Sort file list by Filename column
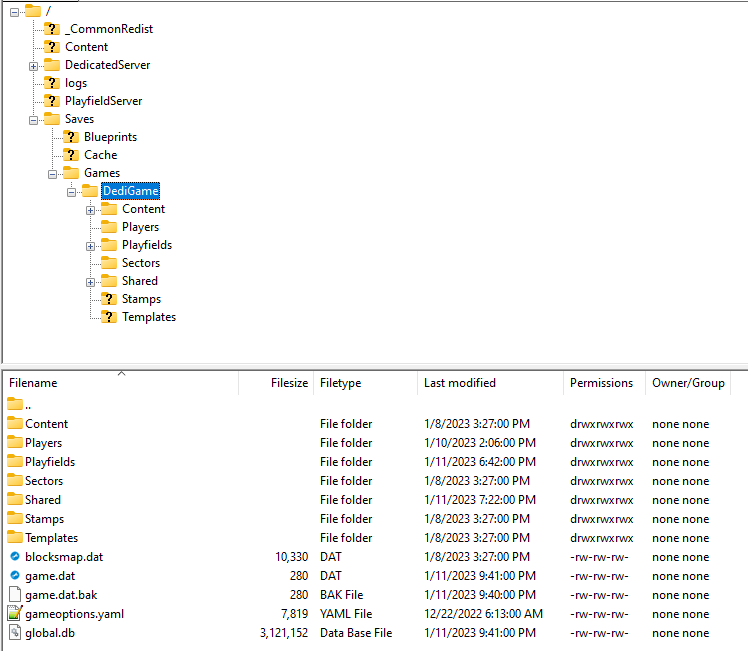This screenshot has width=748, height=651. coord(120,383)
